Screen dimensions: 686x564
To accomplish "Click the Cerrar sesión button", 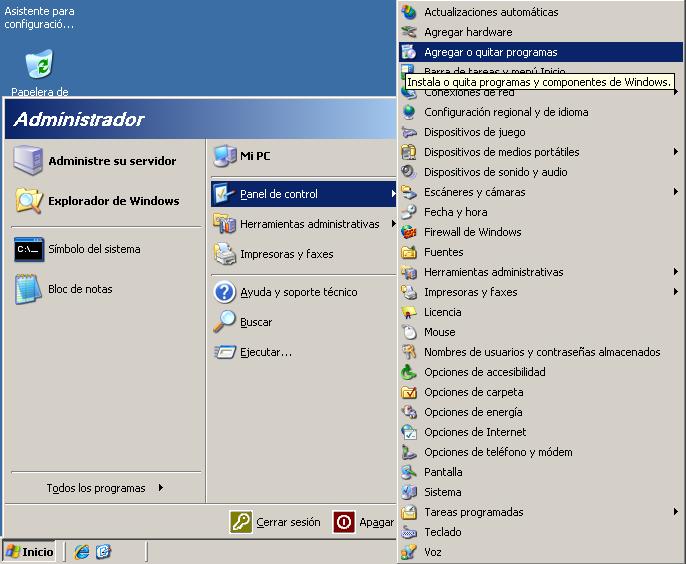I will [x=275, y=522].
